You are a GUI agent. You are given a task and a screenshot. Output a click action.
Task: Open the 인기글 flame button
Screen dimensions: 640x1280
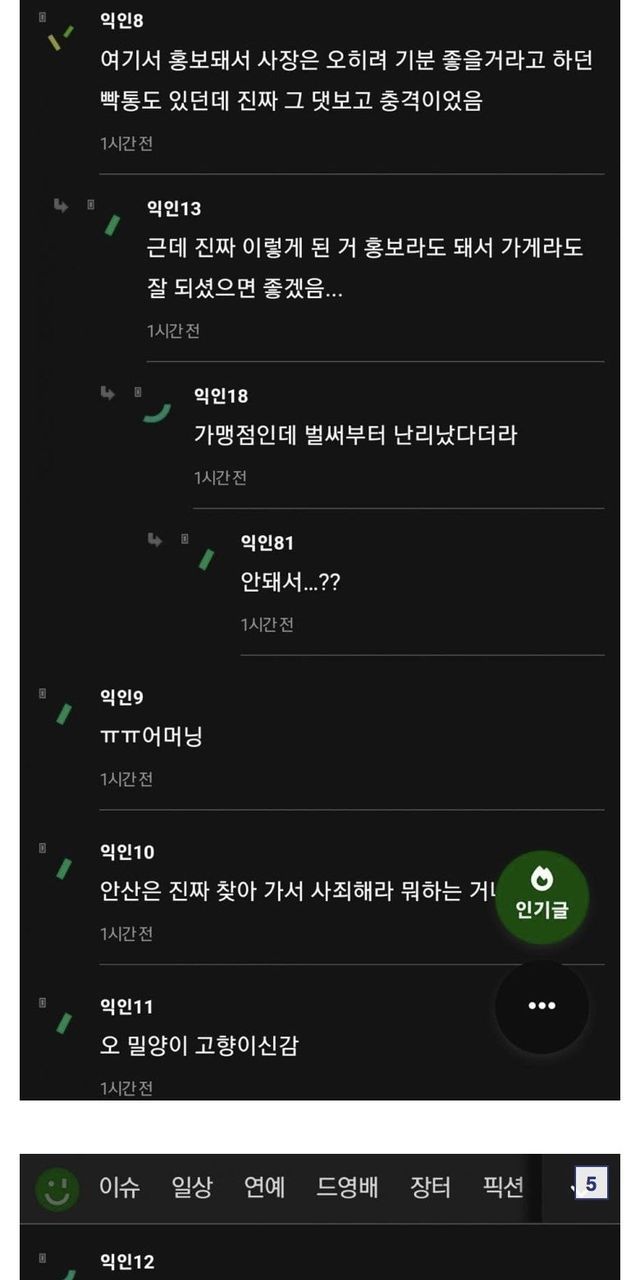pos(542,897)
